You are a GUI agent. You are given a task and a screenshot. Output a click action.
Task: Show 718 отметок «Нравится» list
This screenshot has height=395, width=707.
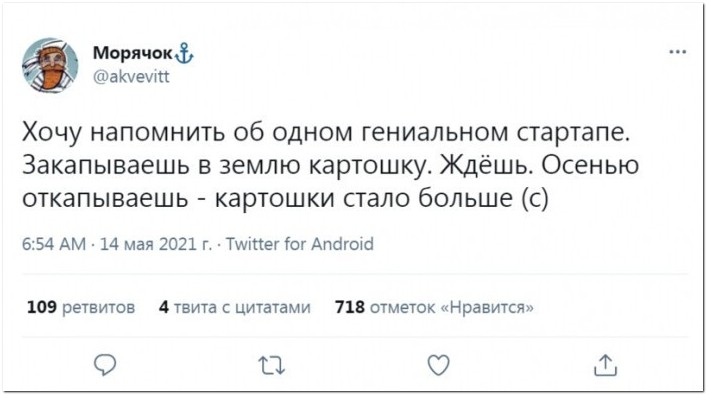[x=434, y=307]
